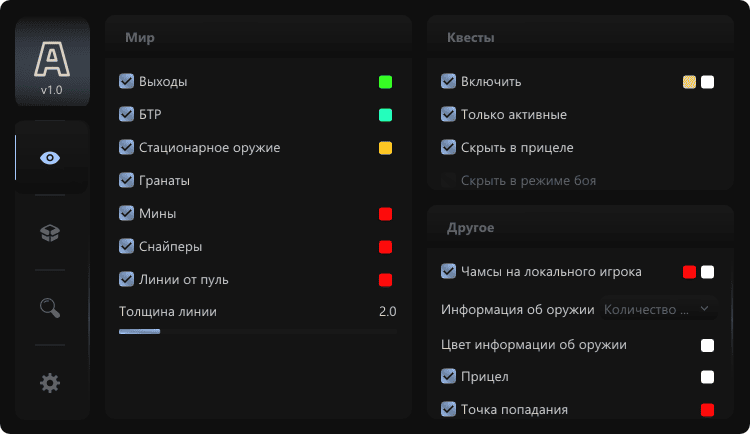Toggle the Выходы checkbox
Screen dimensions: 750x434
[127, 81]
